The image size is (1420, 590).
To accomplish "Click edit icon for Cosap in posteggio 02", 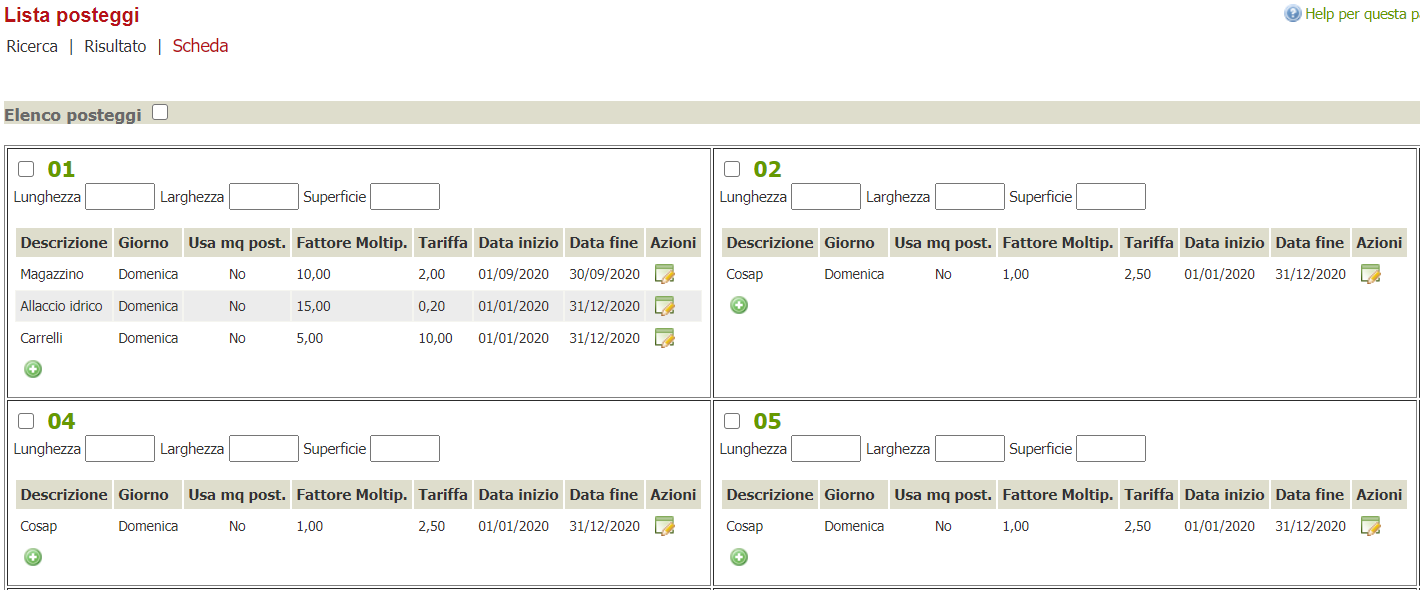I will point(1370,274).
